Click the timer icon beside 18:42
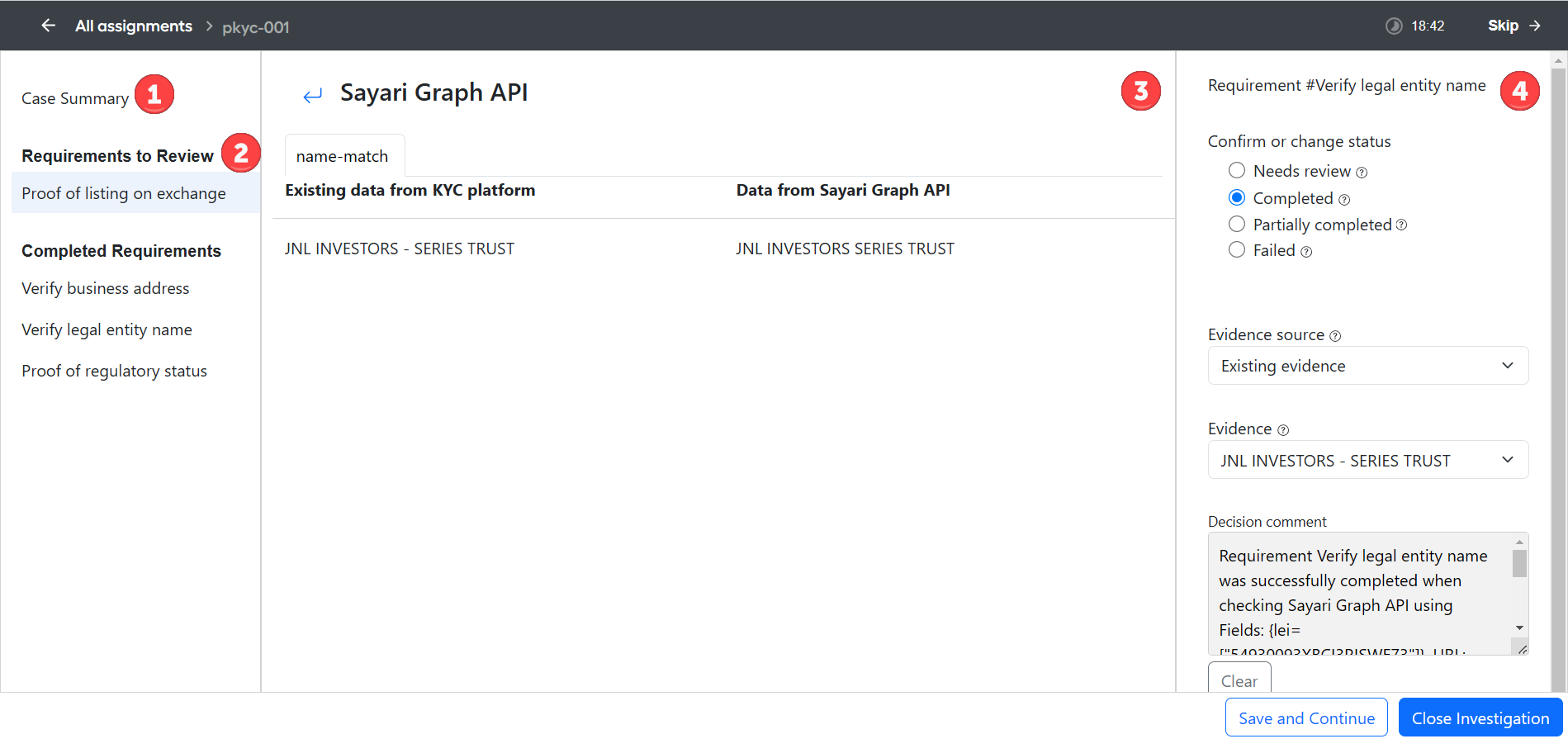The width and height of the screenshot is (1568, 753). point(1394,26)
